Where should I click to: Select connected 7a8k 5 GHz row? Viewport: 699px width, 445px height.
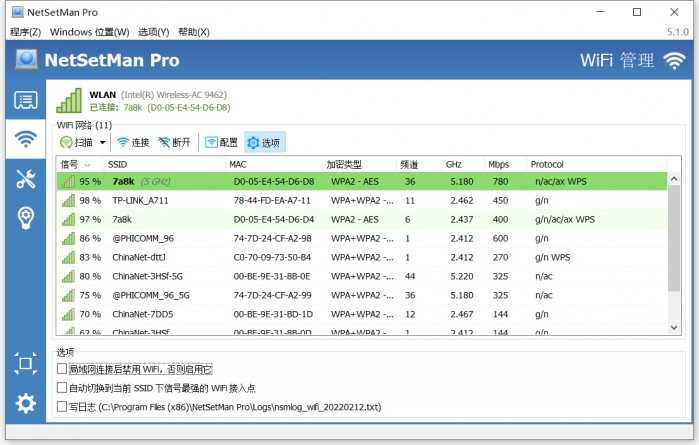(362, 181)
